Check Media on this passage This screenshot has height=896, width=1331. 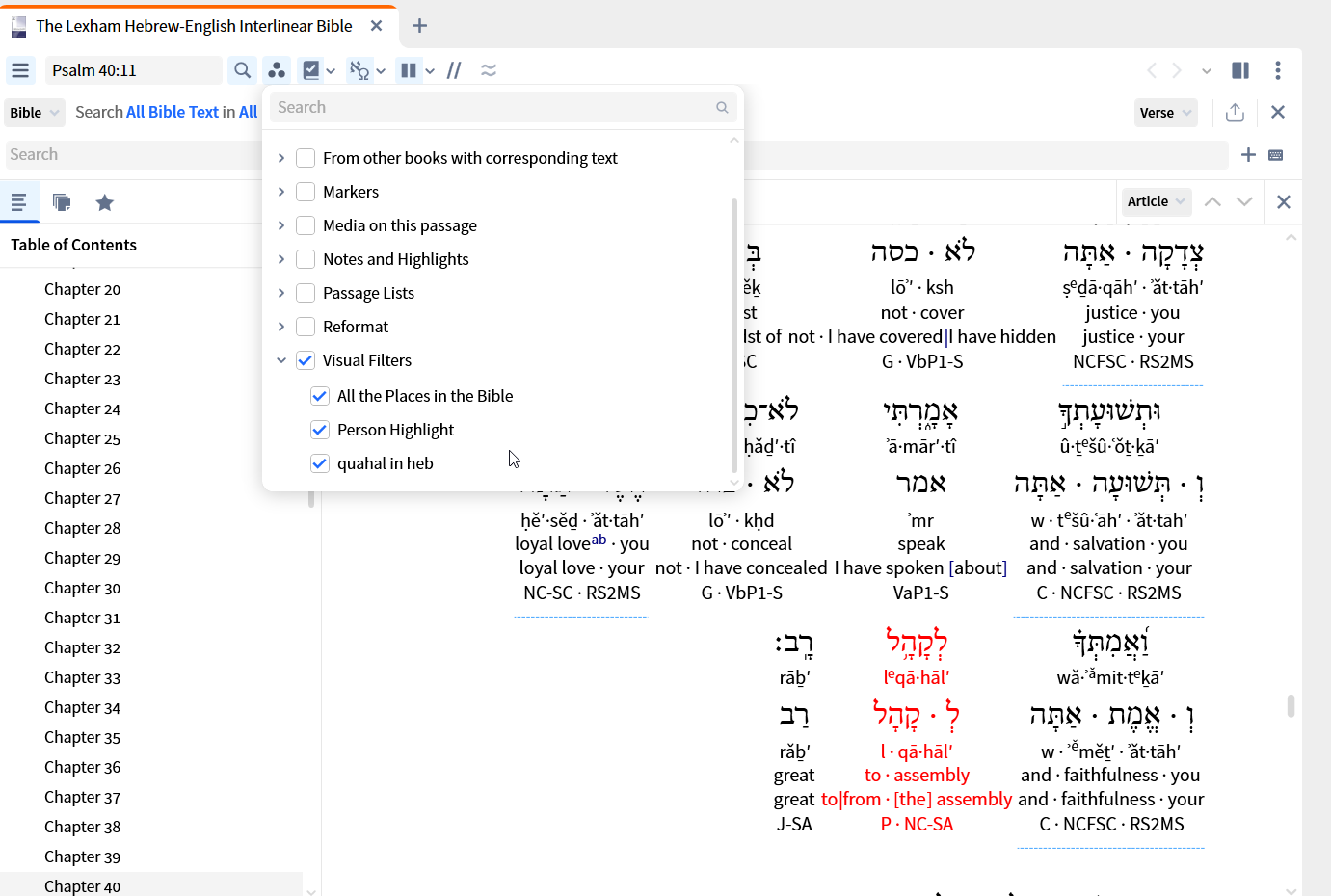click(x=306, y=225)
